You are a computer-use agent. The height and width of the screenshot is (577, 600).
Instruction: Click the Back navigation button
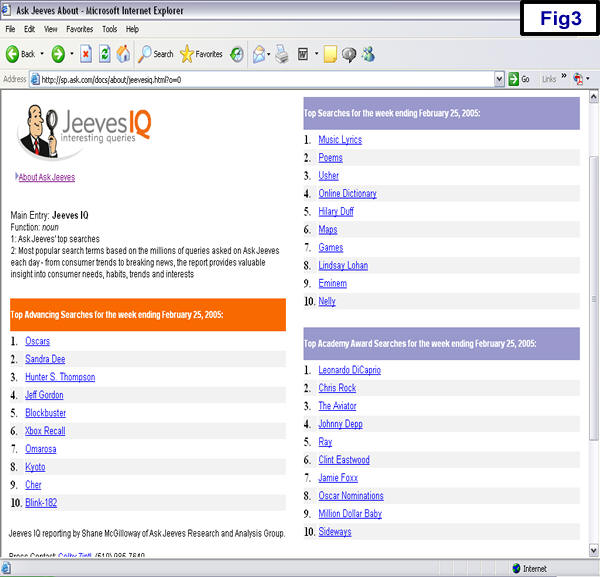(x=20, y=54)
